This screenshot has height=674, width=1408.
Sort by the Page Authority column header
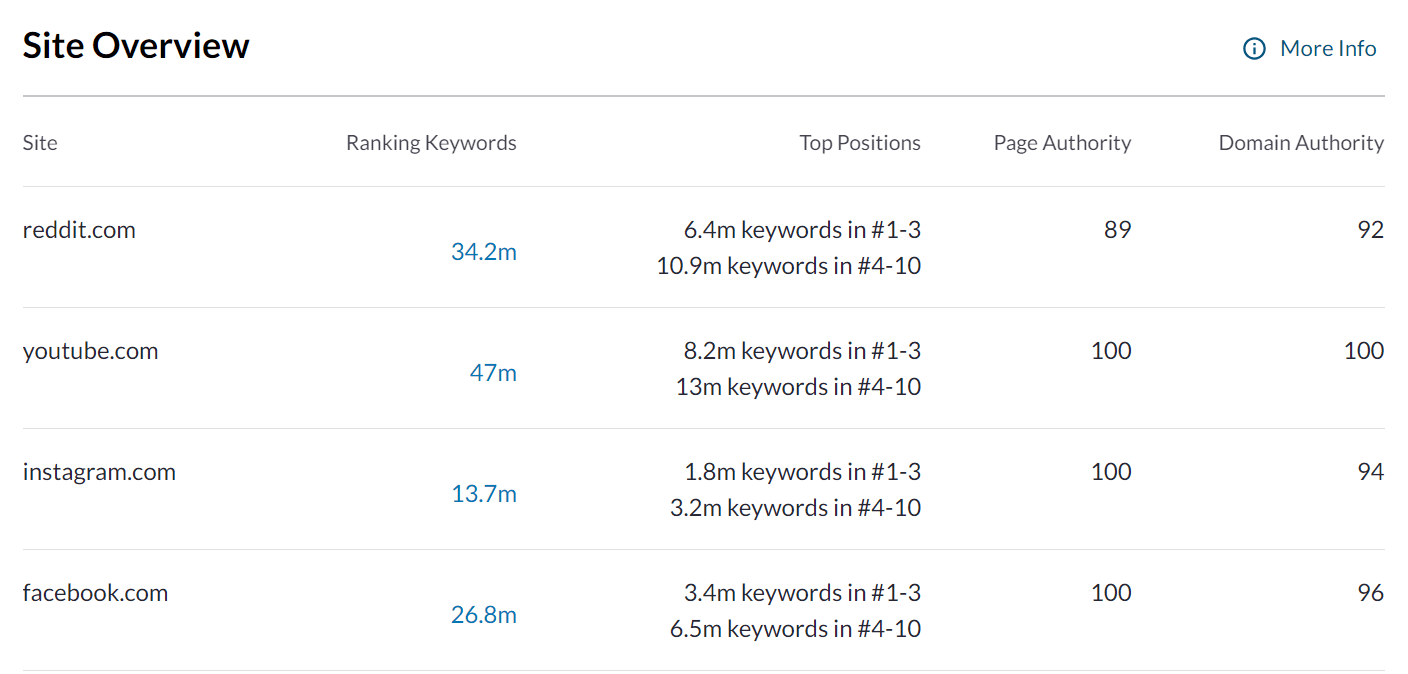tap(1062, 142)
